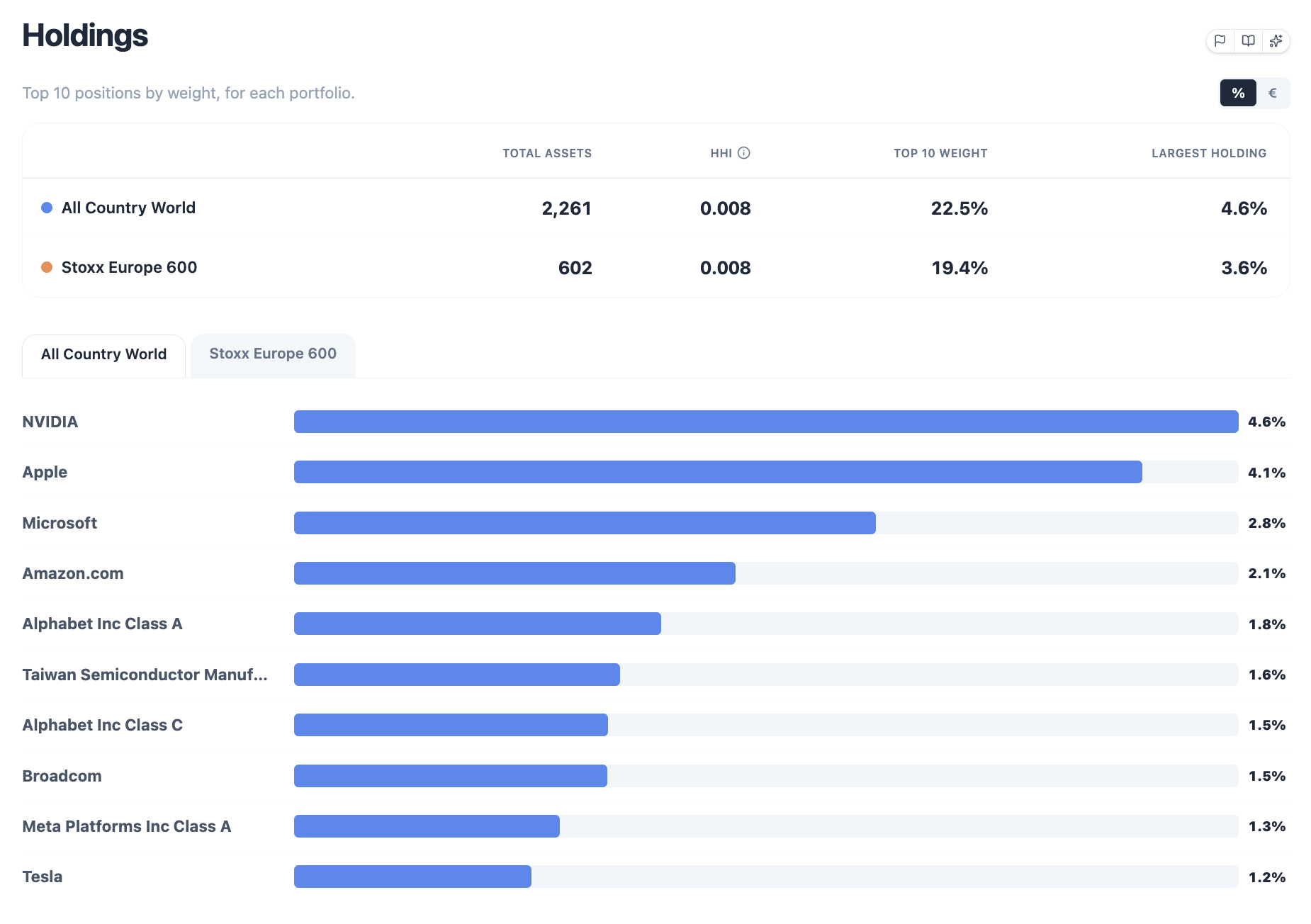Click Amazon.com's 2.1% weight value
Image resolution: width=1311 pixels, height=924 pixels.
coord(1266,573)
